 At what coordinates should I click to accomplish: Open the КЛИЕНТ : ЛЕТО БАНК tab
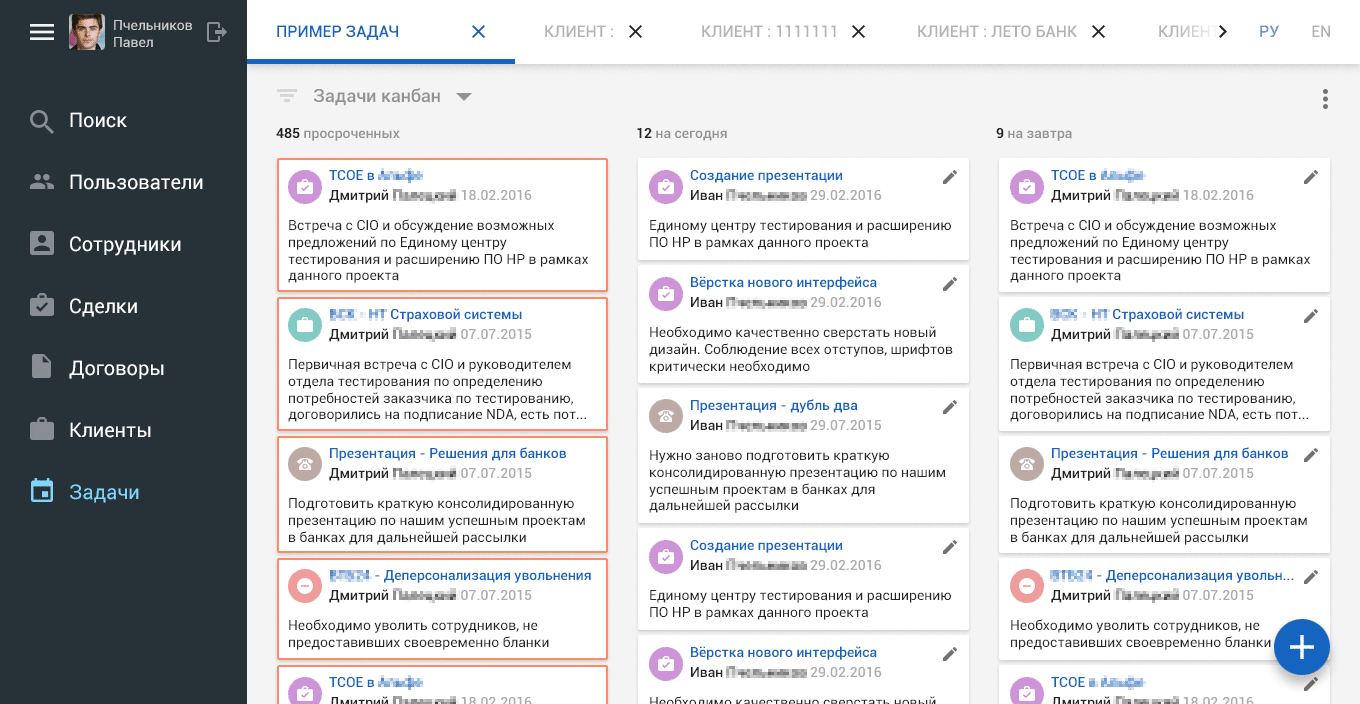[995, 31]
